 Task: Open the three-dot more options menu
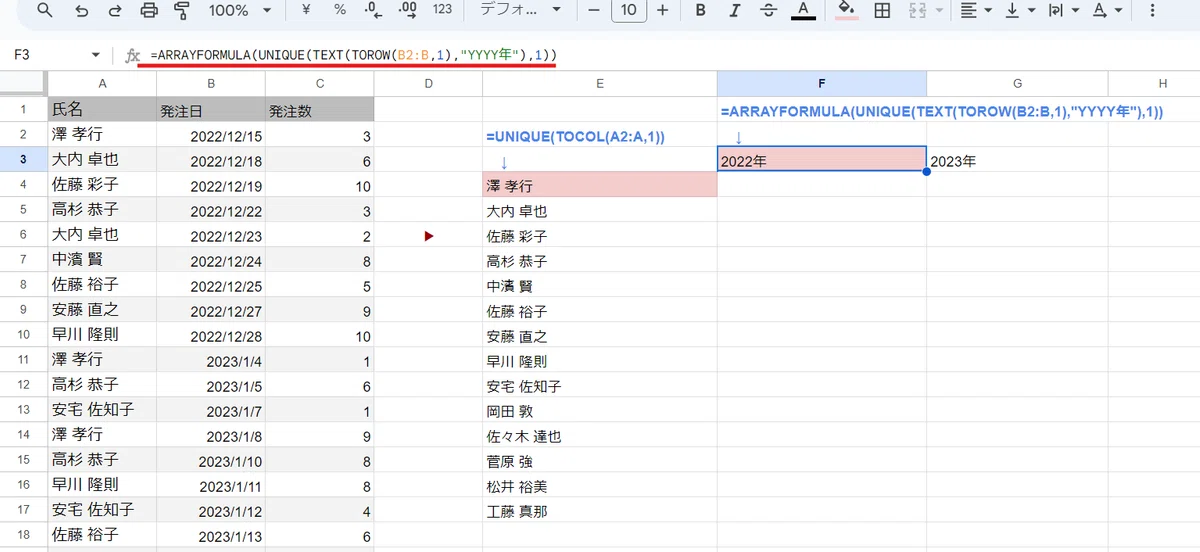tap(1153, 11)
